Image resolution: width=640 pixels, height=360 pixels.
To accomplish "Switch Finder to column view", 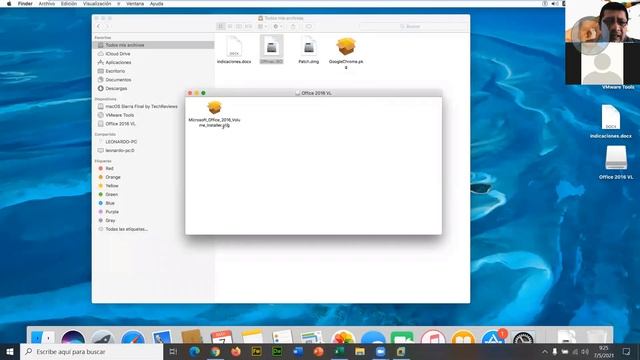I will pyautogui.click(x=239, y=27).
